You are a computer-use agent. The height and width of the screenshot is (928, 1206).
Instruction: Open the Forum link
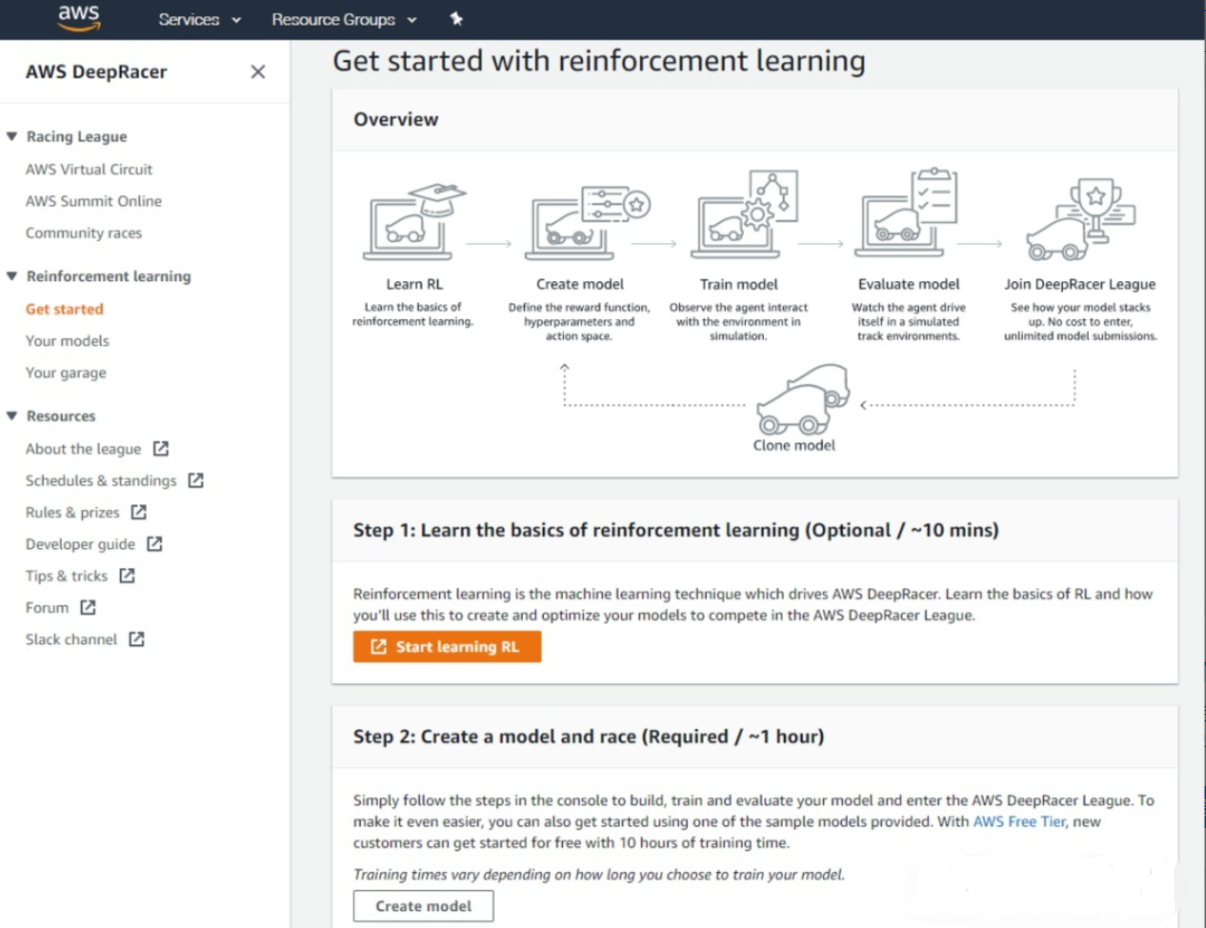[47, 608]
